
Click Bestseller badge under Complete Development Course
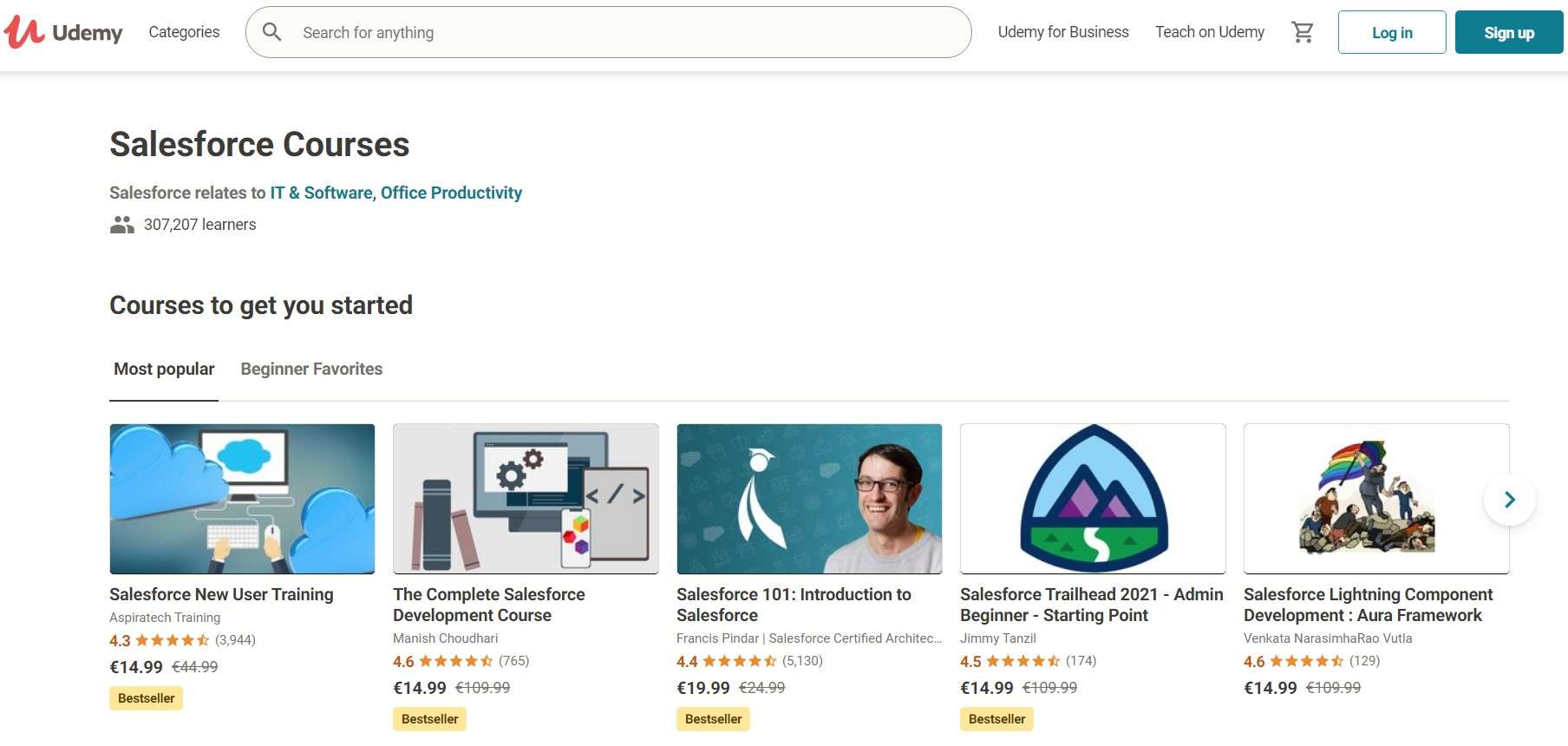[x=429, y=719]
